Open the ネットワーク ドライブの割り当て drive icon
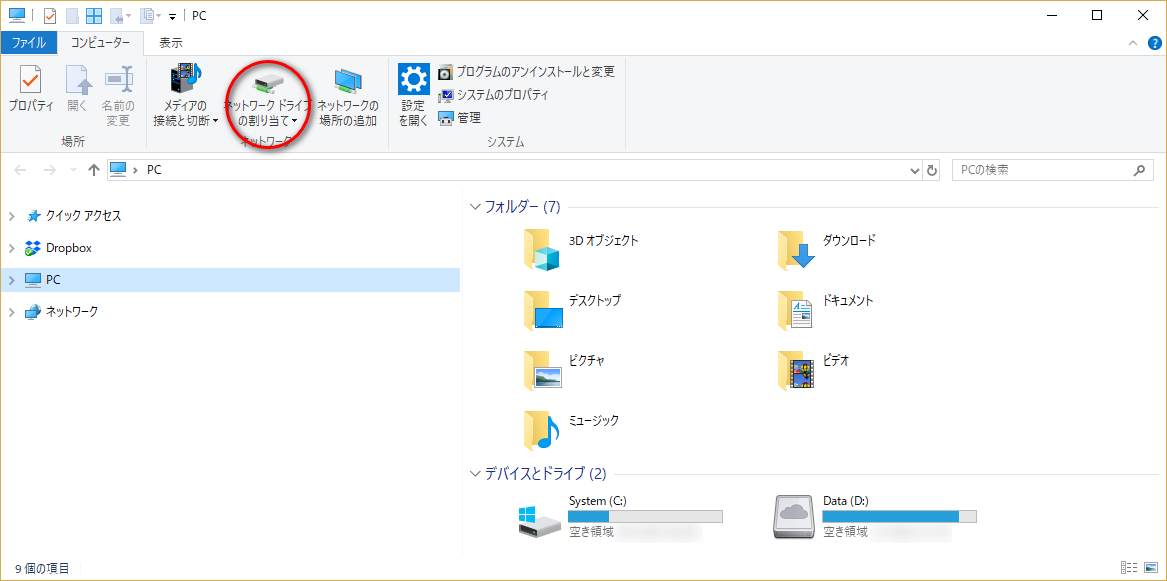Image resolution: width=1167 pixels, height=581 pixels. coord(267,80)
